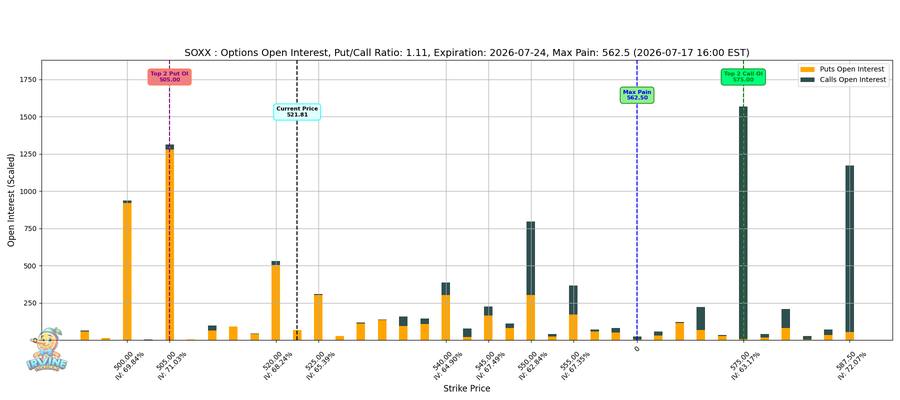
Task: Click the 'Current Price 521.81' annotation box
Action: (x=297, y=111)
